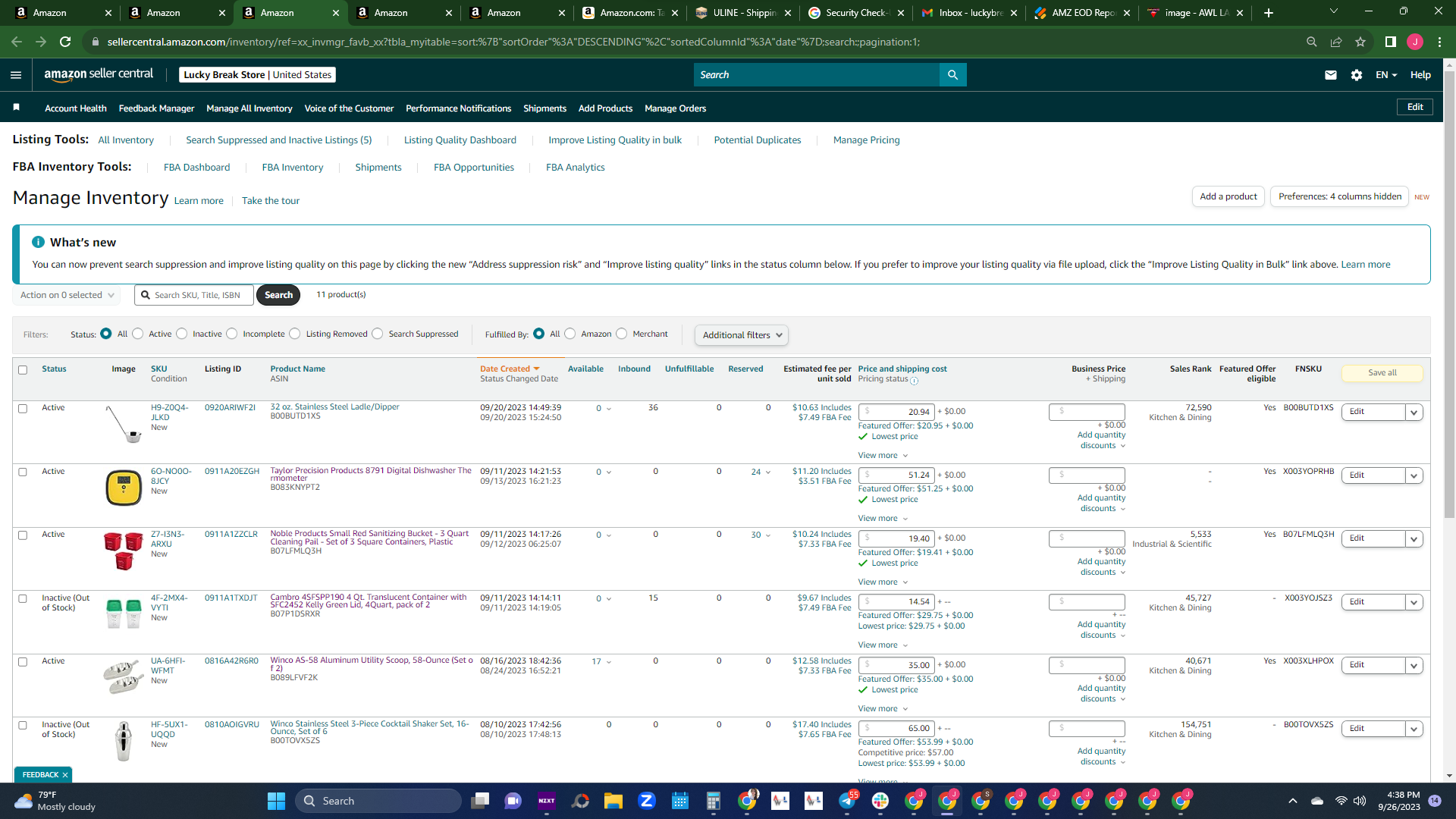Click the yellow Taylor thermometer product thumbnail
This screenshot has height=819, width=1456.
(124, 488)
